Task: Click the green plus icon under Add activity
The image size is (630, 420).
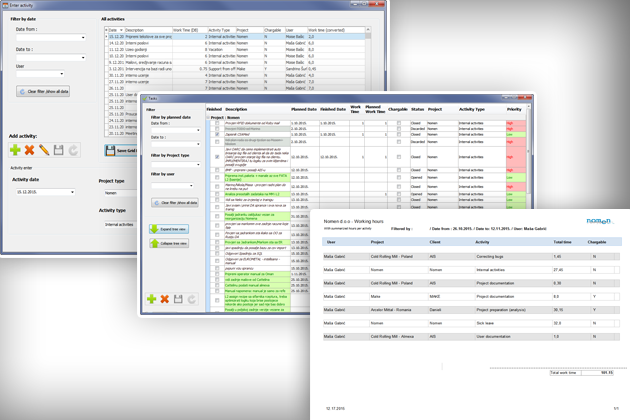Action: point(15,150)
